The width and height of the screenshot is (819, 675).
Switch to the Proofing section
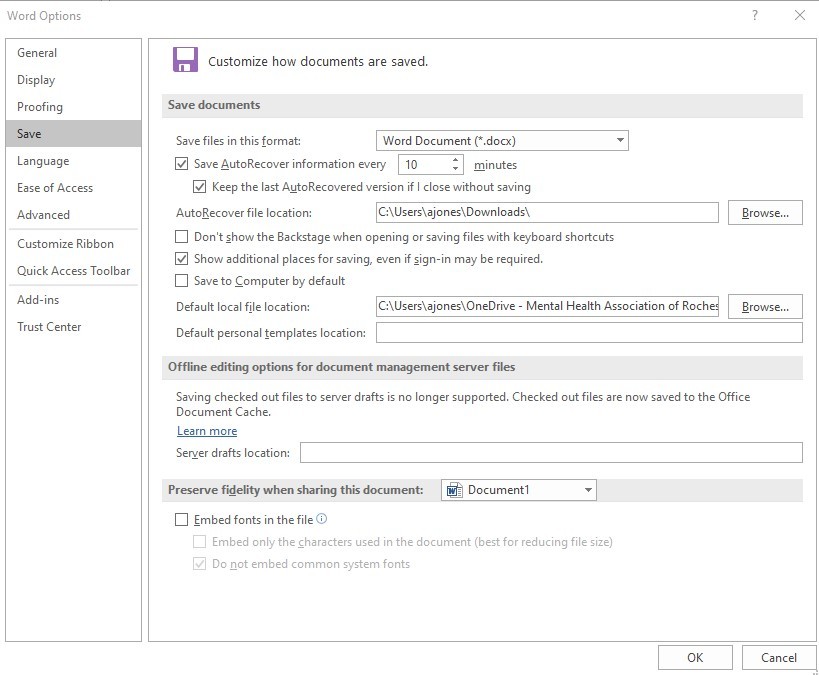pos(40,107)
